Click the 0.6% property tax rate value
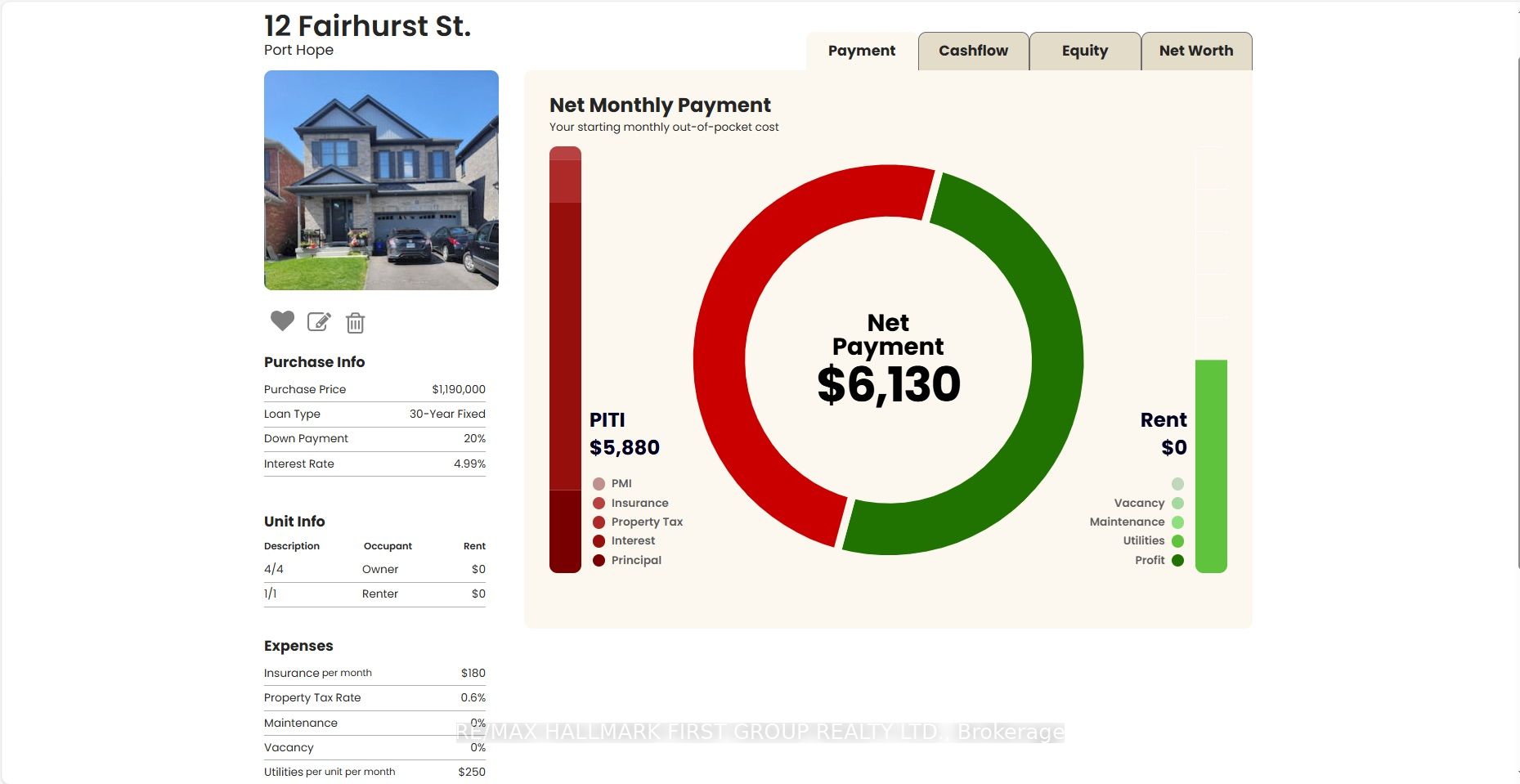This screenshot has width=1520, height=784. click(x=473, y=697)
